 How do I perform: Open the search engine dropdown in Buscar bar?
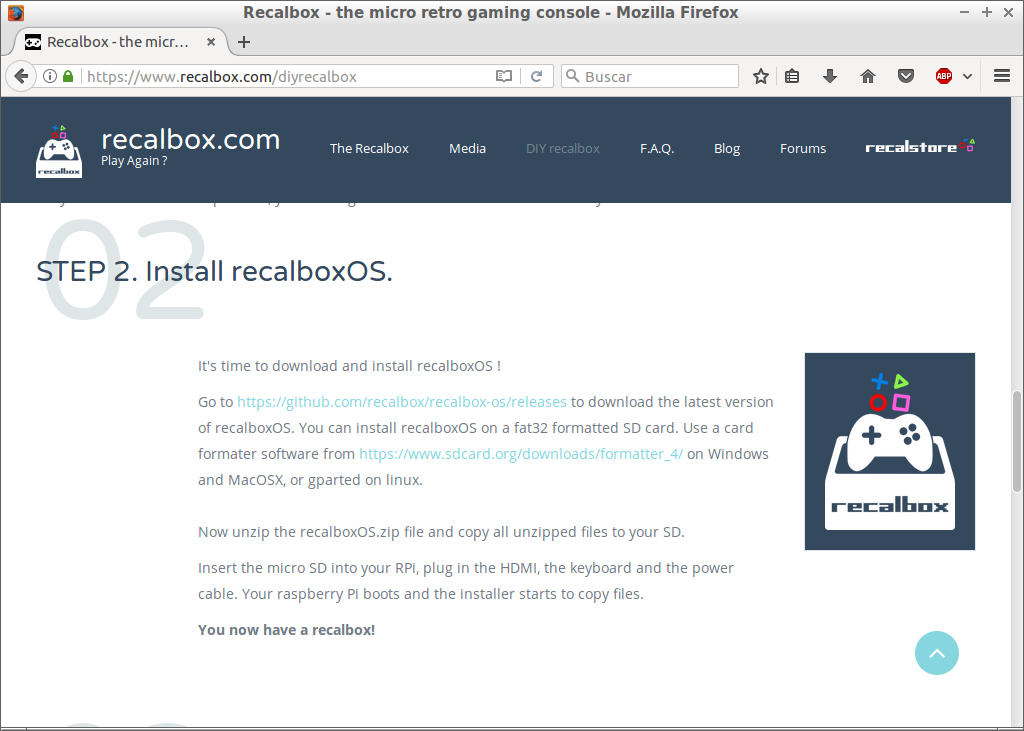tap(572, 76)
